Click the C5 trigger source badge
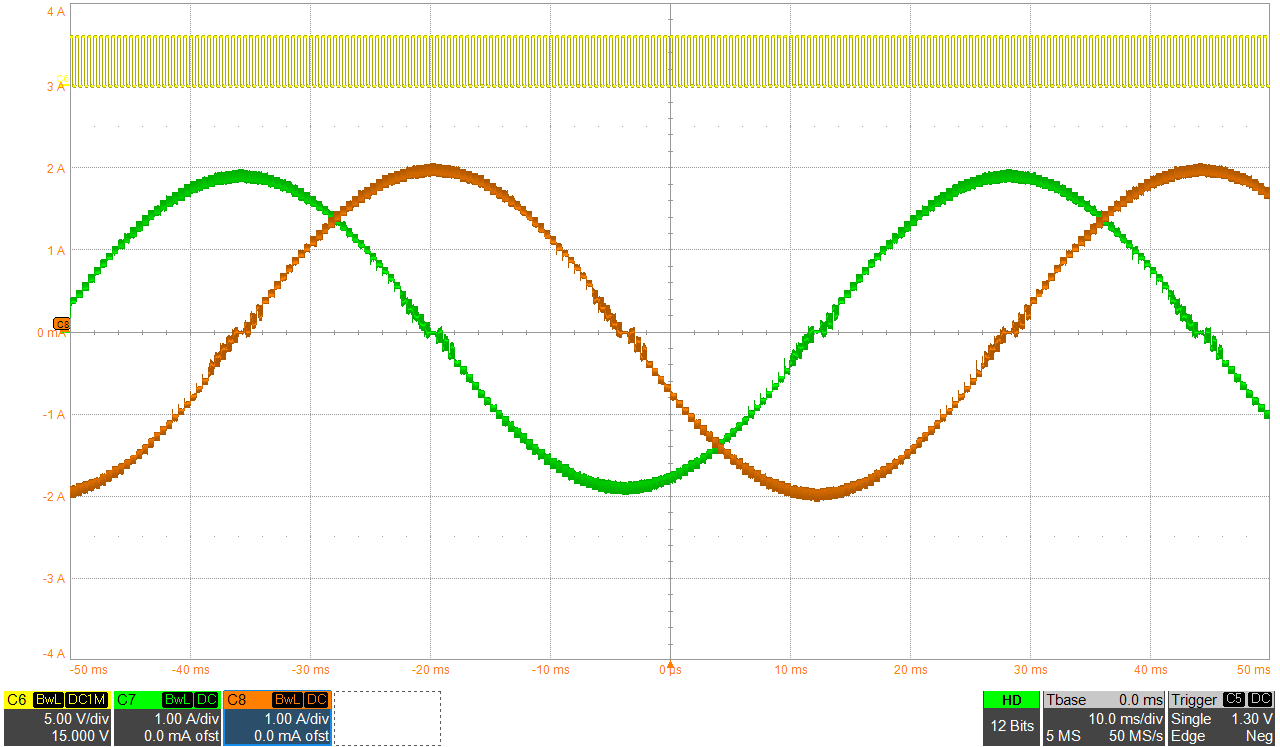 pos(1235,700)
